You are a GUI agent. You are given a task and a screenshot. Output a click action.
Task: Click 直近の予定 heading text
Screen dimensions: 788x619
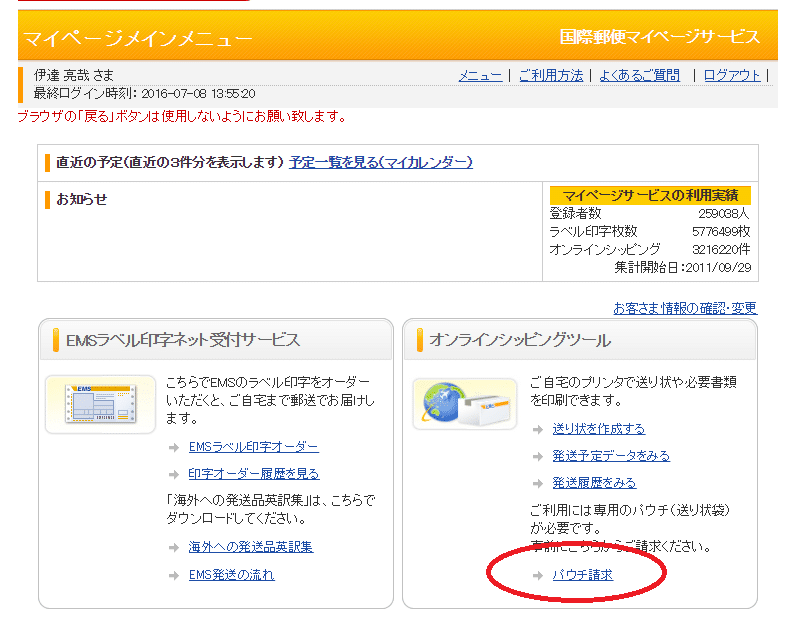click(170, 162)
